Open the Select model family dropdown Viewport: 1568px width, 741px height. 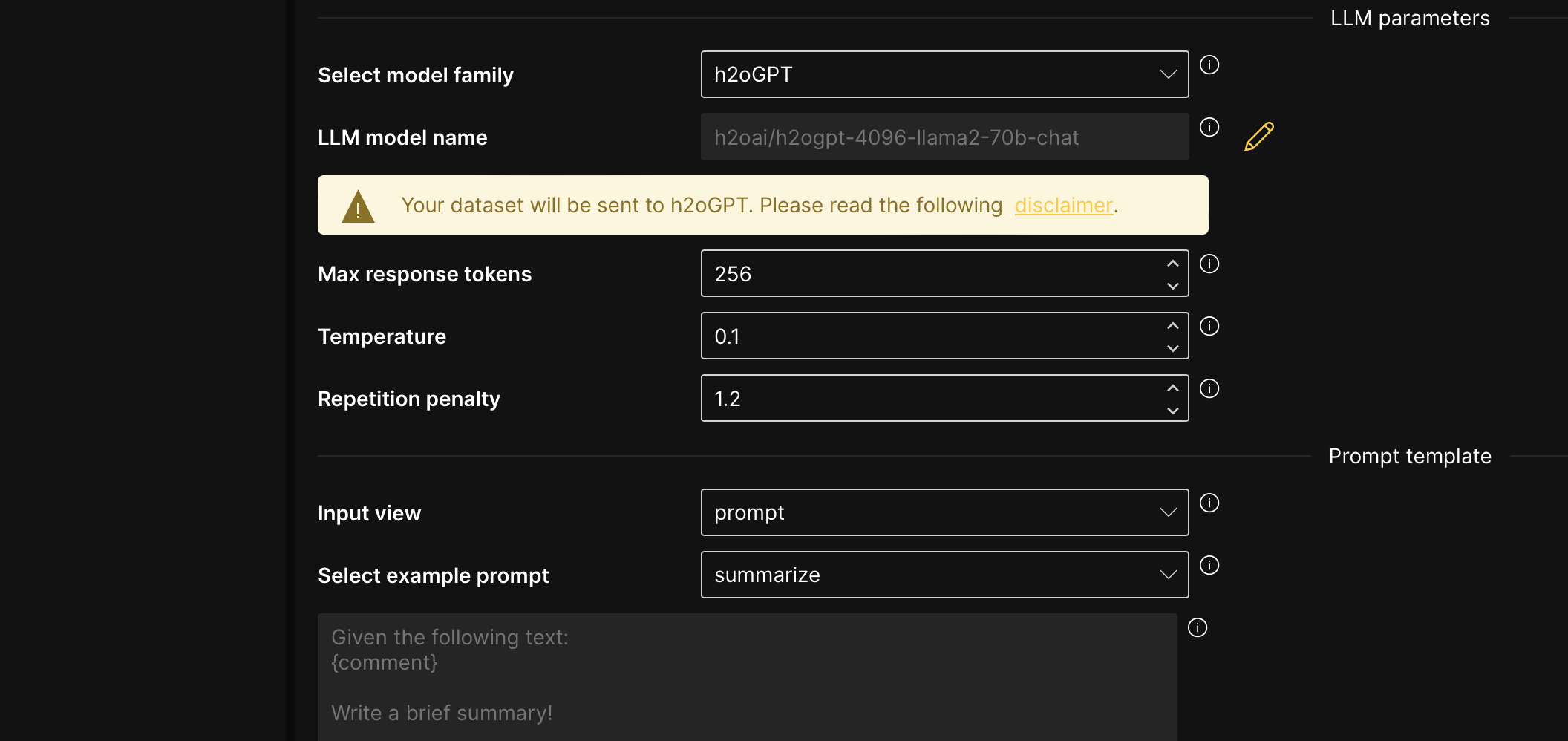944,74
